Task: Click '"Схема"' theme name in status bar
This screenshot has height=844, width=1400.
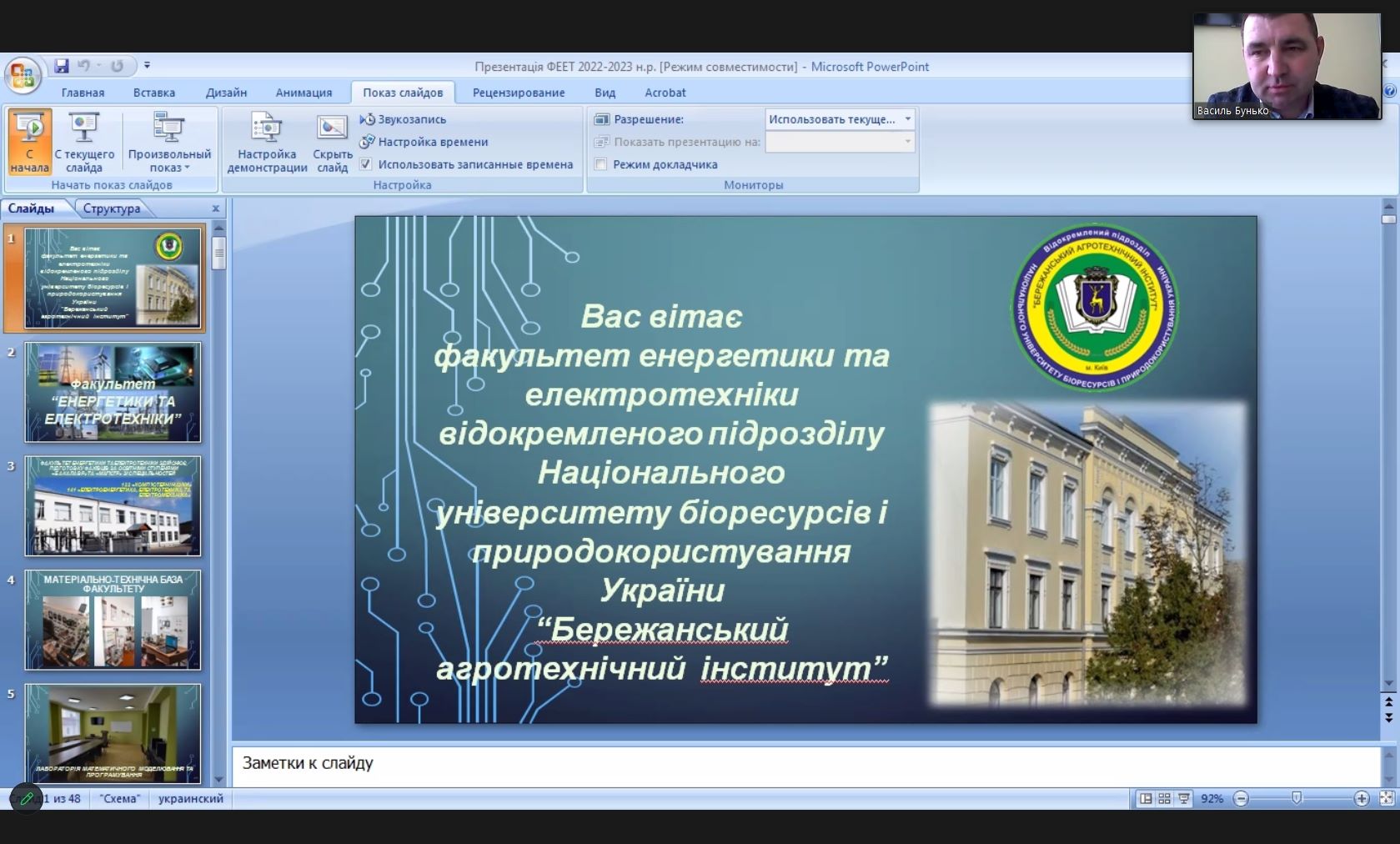Action: [x=120, y=798]
